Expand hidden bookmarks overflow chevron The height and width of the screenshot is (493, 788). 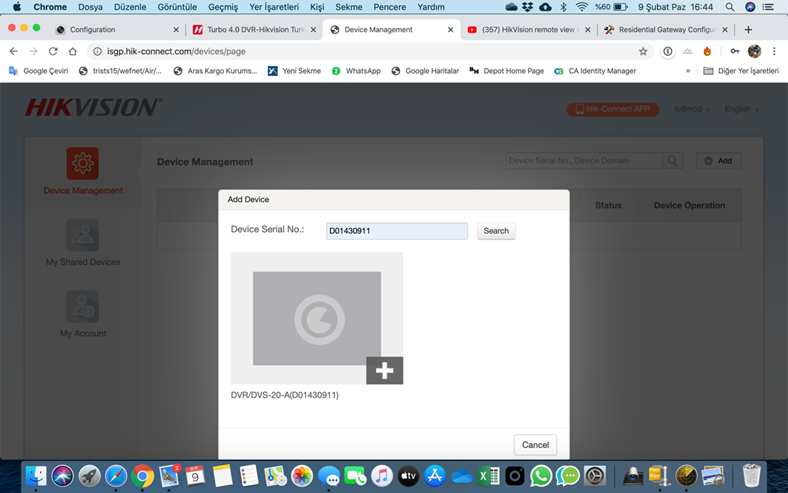tap(688, 71)
